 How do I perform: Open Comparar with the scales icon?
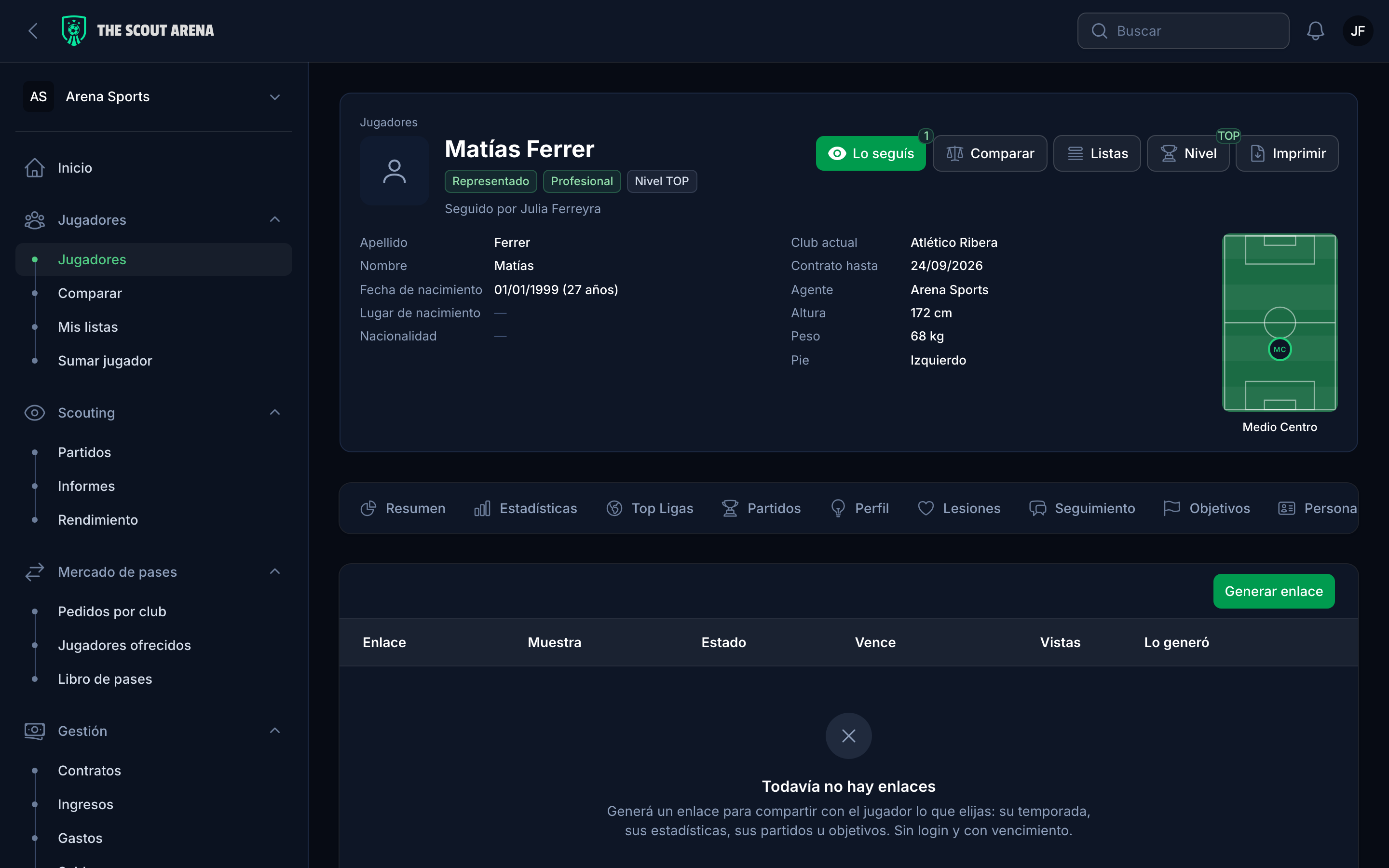click(x=990, y=153)
